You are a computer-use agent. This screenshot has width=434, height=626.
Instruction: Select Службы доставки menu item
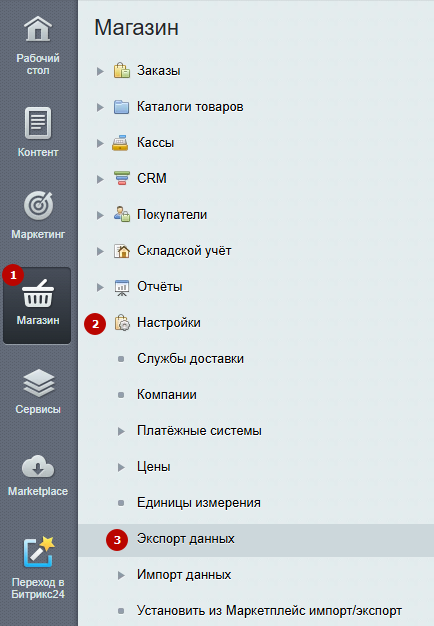190,359
